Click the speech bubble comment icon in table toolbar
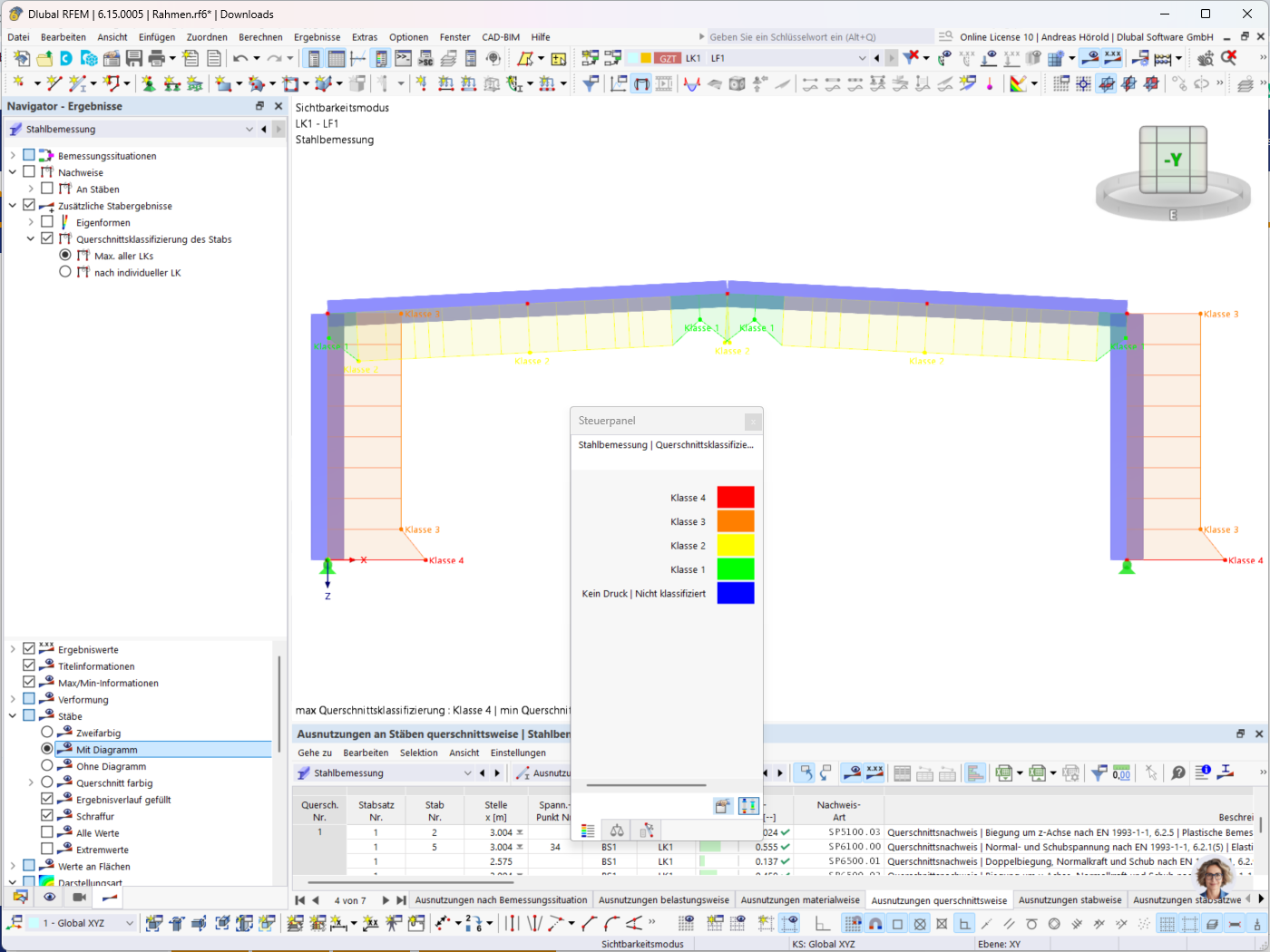 point(1177,772)
